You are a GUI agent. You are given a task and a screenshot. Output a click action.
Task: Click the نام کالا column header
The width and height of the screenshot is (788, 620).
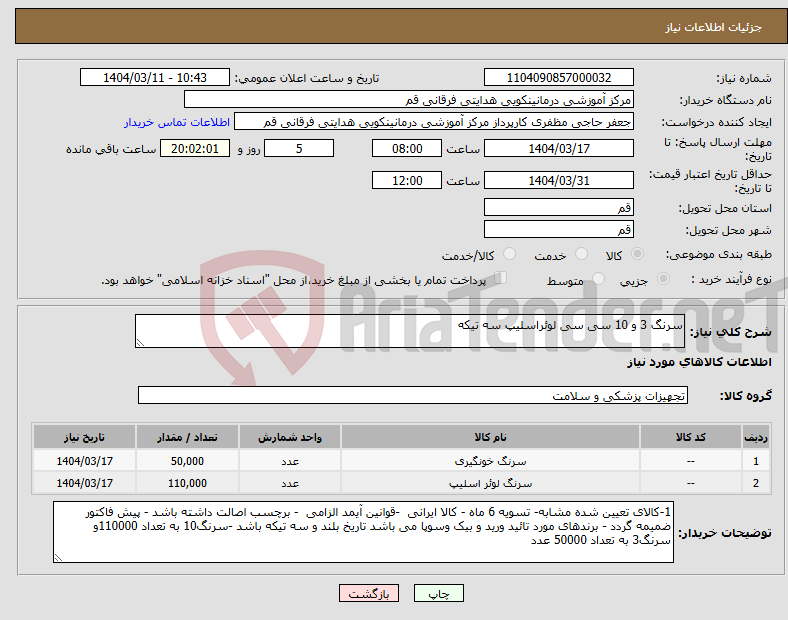pos(490,437)
